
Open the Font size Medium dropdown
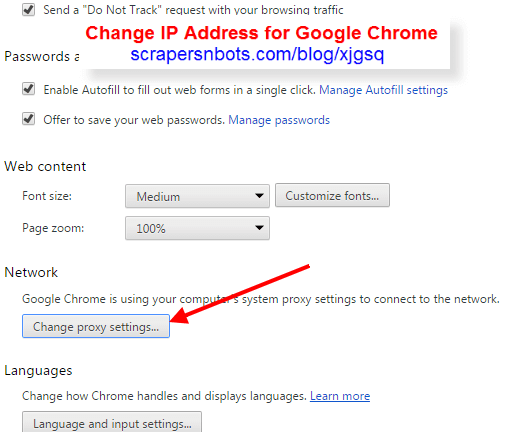point(197,196)
